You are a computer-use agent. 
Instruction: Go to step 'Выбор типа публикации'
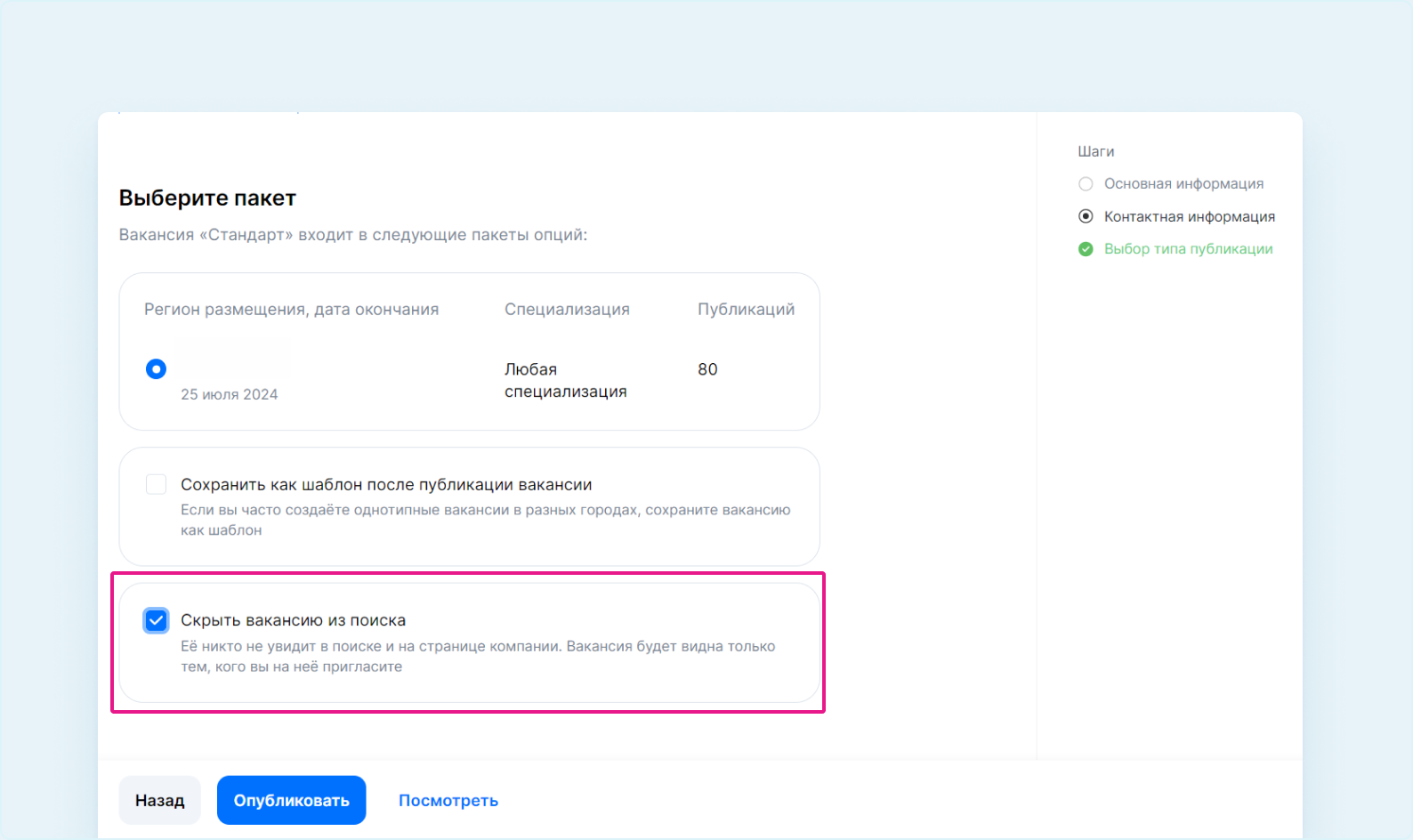1189,249
